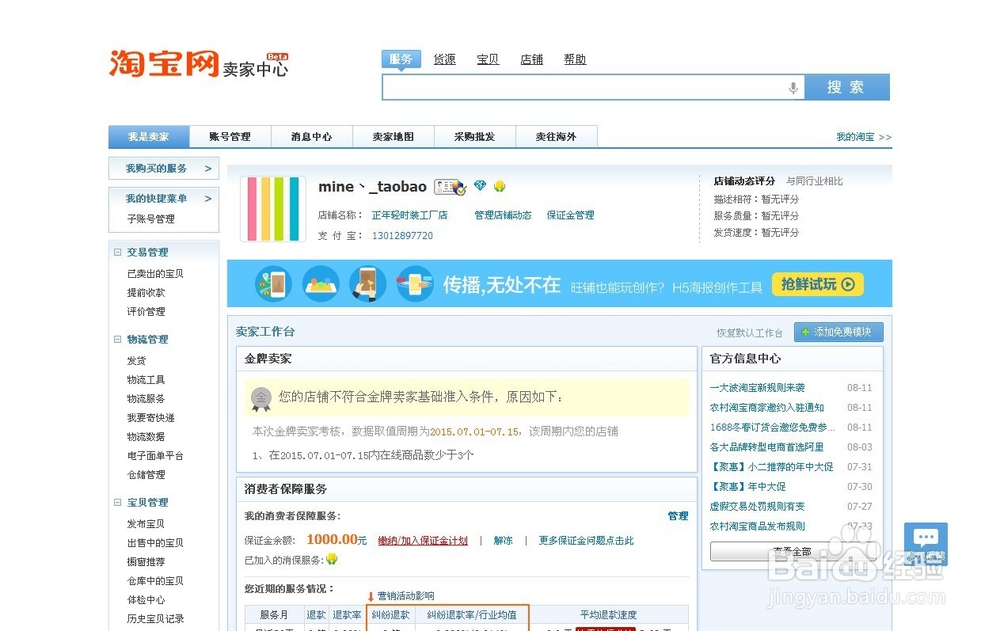This screenshot has height=631, width=1000.
Task: Click 管理 link in 消费者保障服务
Action: [678, 516]
